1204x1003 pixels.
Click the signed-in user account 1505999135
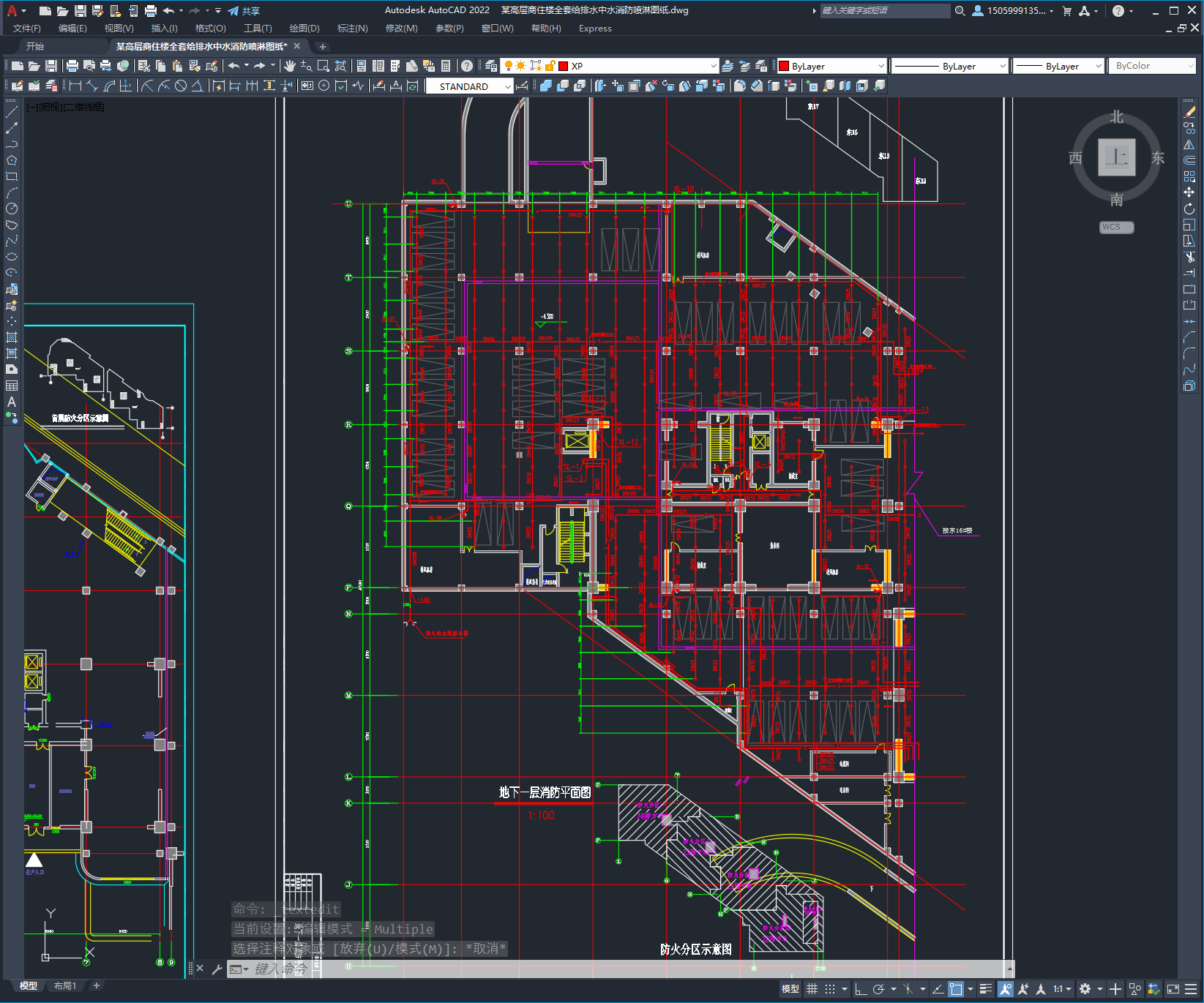coord(1013,11)
